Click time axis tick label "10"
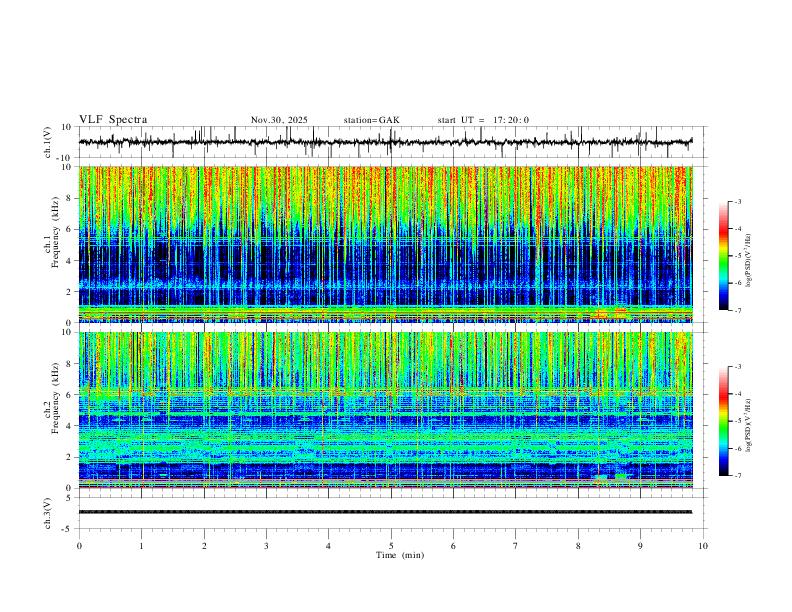 (x=703, y=546)
